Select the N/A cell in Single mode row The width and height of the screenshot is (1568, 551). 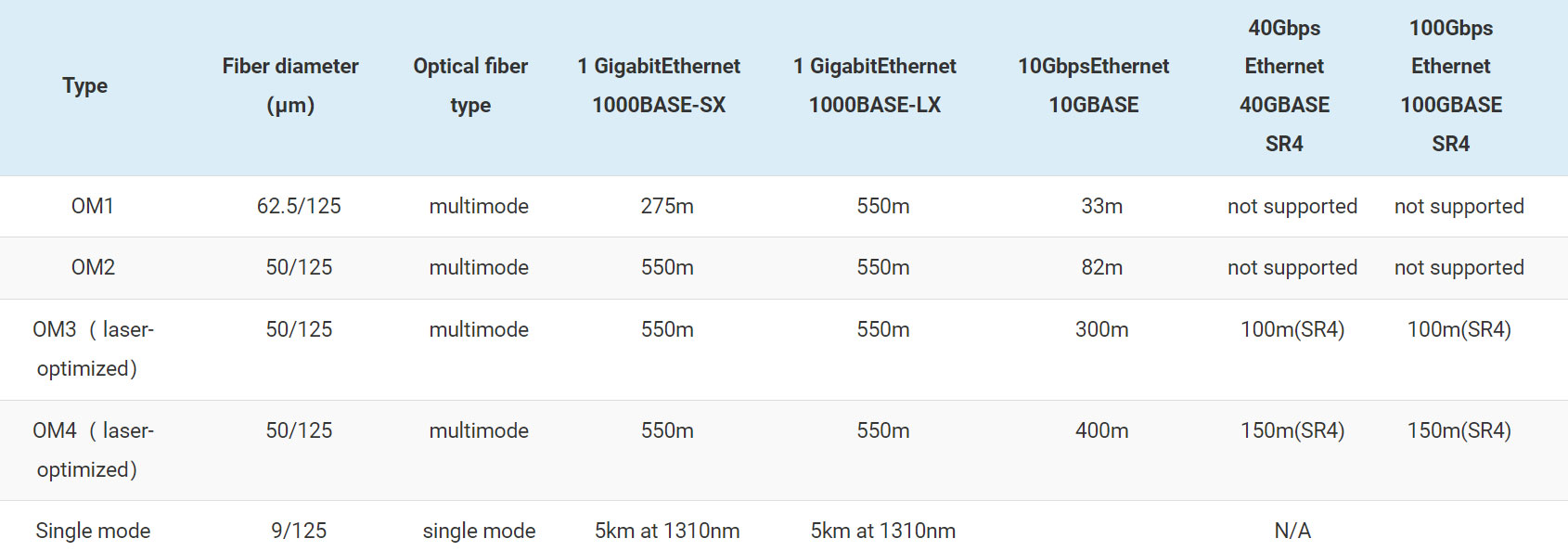click(x=1292, y=531)
